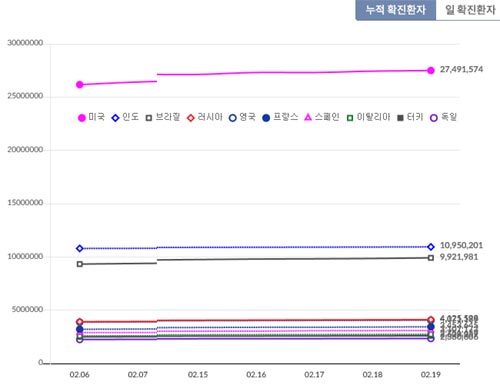Click the 02.15 x-axis date label

198,375
